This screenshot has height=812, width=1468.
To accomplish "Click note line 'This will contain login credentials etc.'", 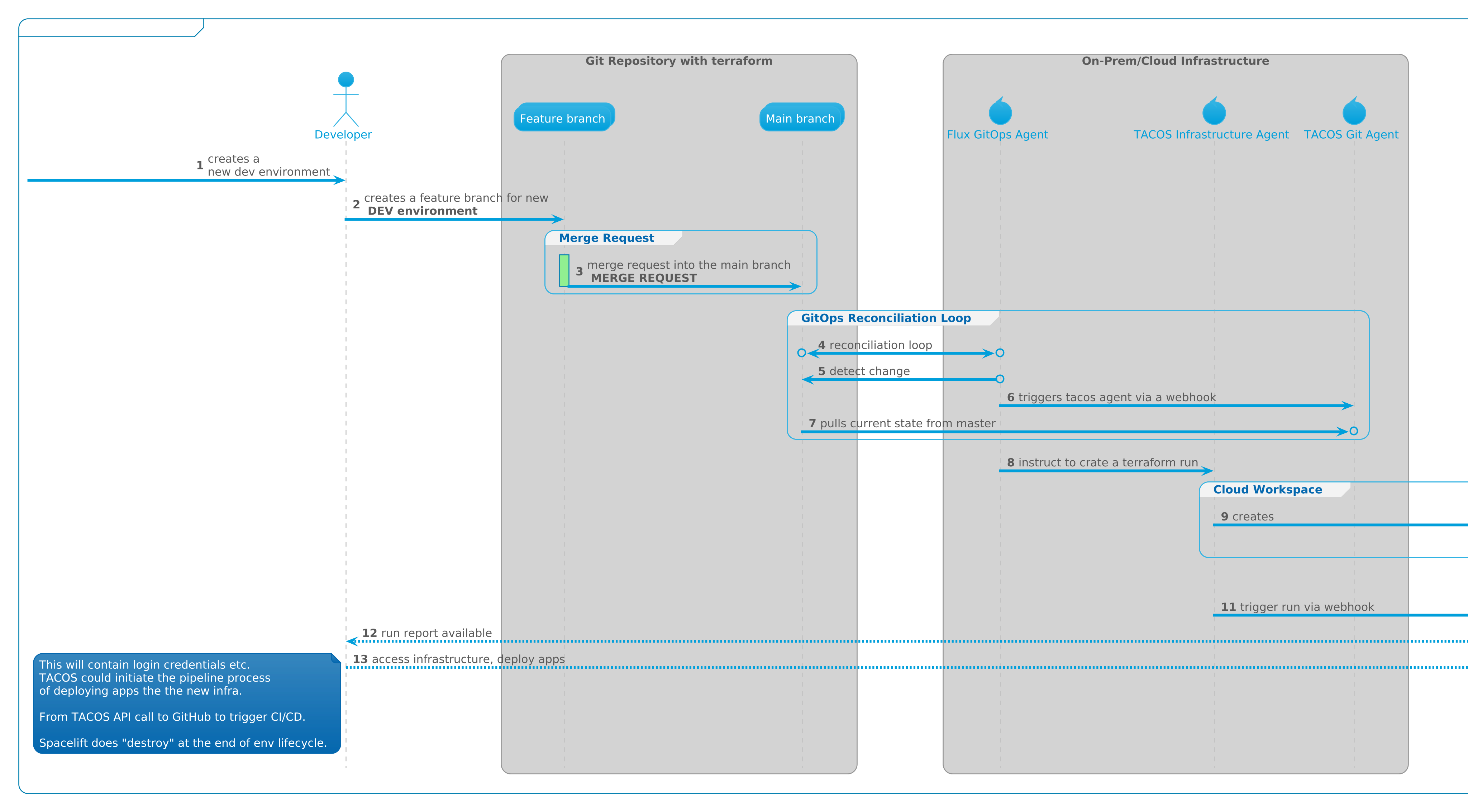I will coord(144,665).
